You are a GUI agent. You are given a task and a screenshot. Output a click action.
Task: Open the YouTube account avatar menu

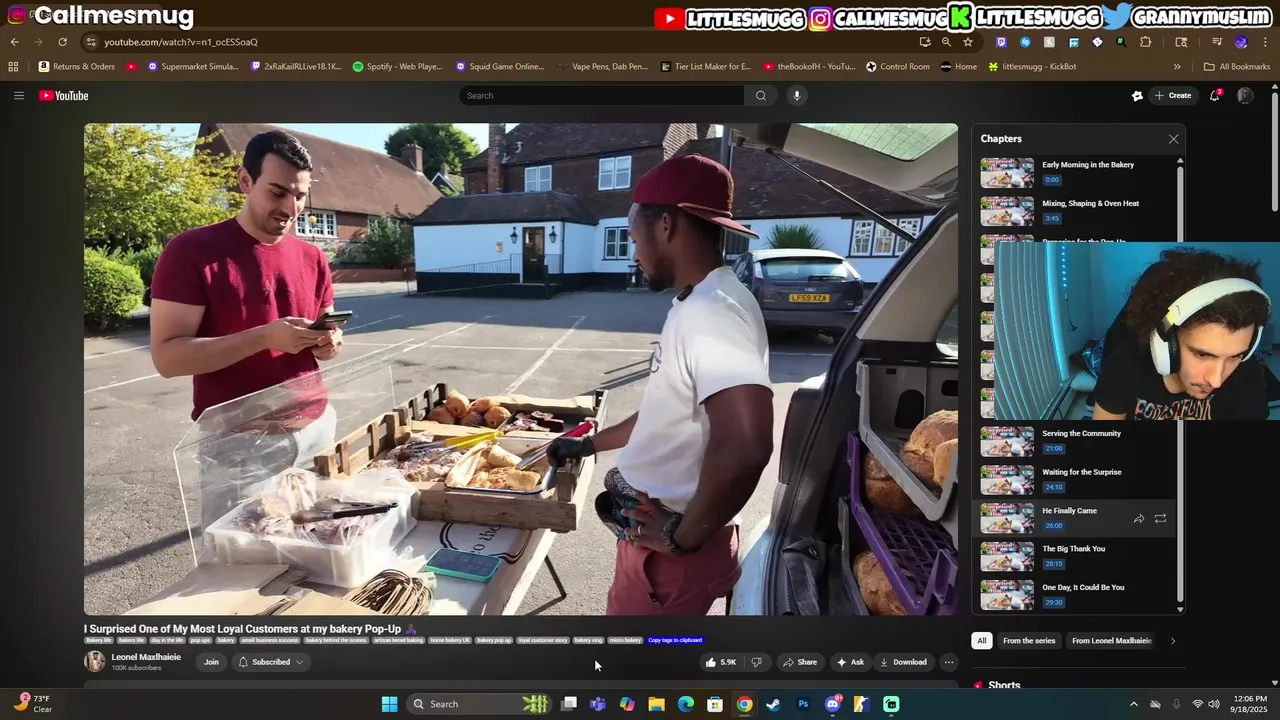click(x=1245, y=96)
